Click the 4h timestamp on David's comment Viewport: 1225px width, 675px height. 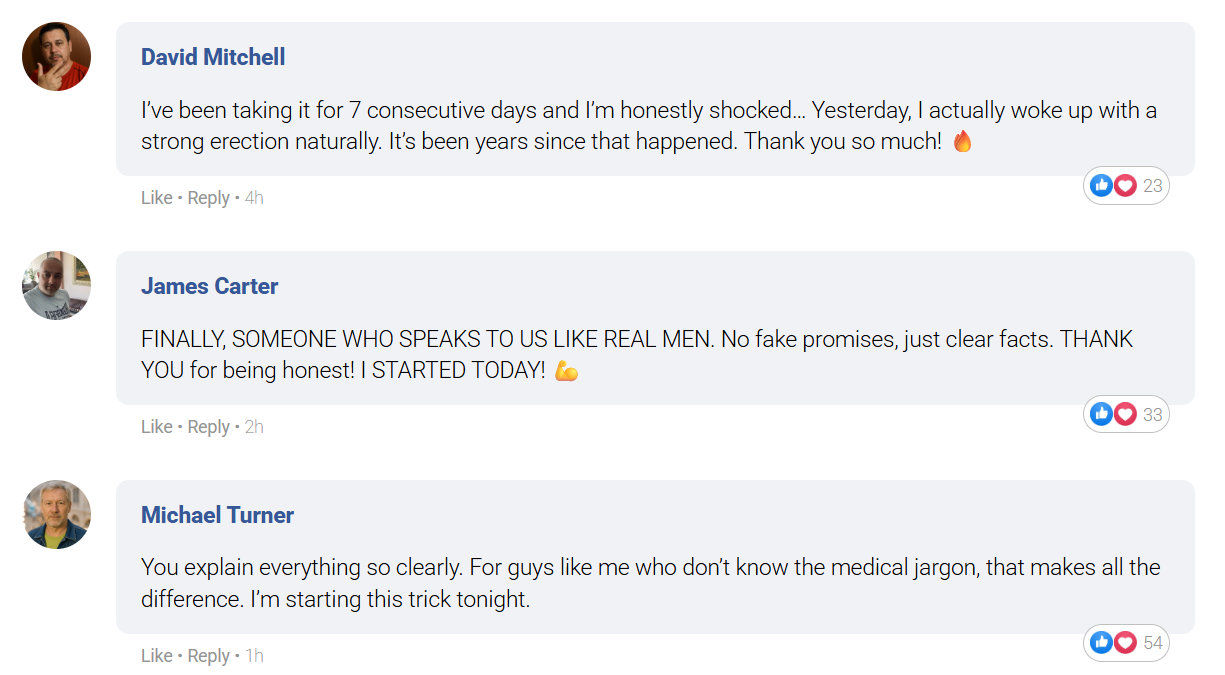pos(254,198)
